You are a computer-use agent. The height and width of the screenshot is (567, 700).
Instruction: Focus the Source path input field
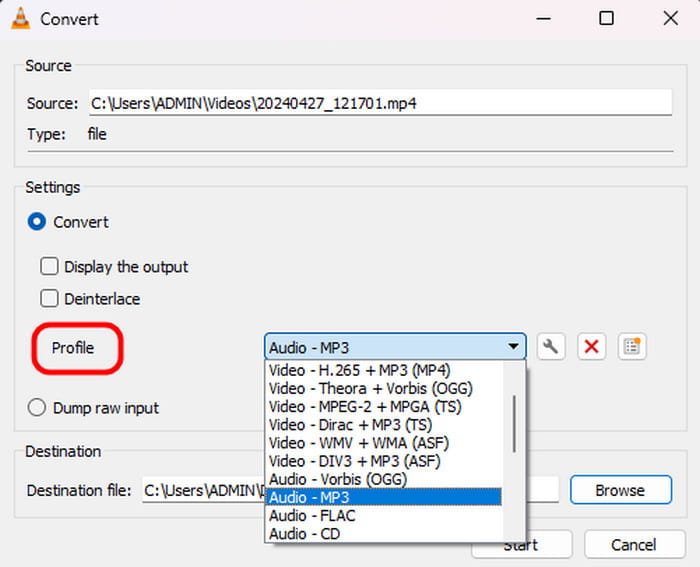380,103
